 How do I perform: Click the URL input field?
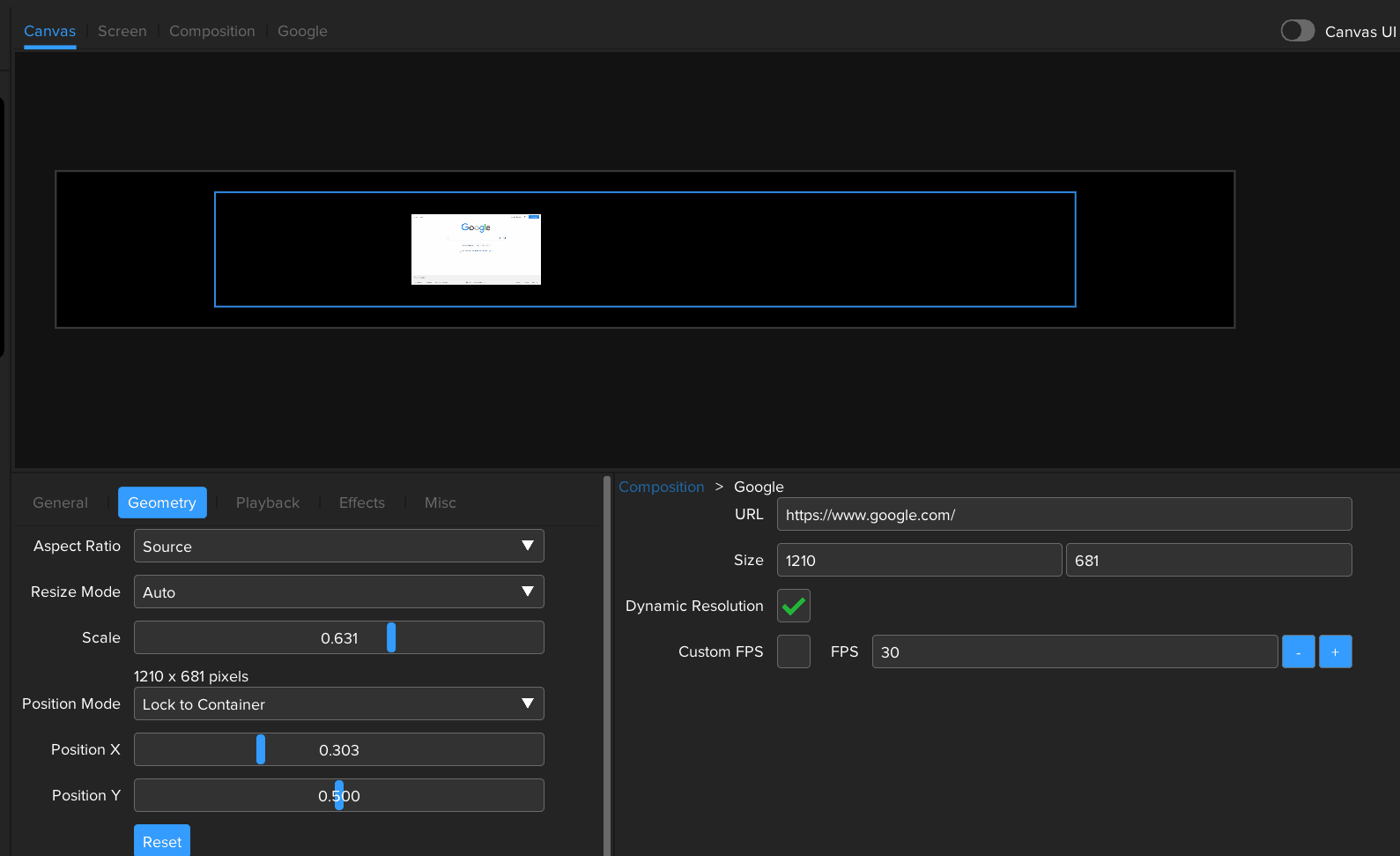click(1063, 514)
